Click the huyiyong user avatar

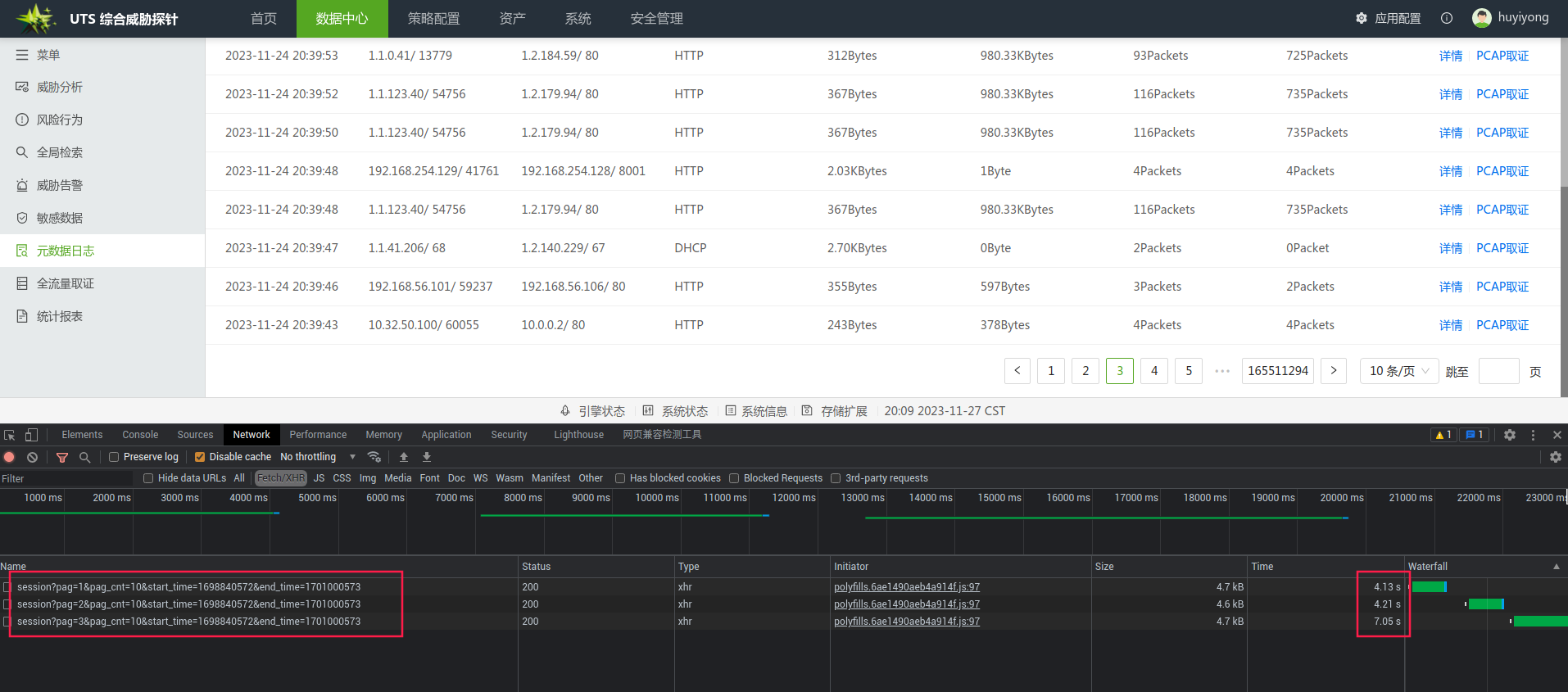(1481, 17)
